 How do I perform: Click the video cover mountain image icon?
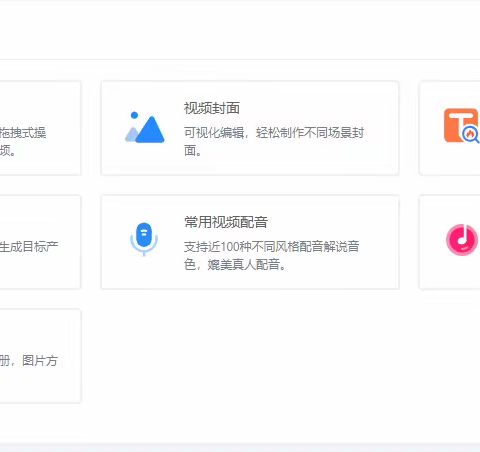click(x=144, y=127)
